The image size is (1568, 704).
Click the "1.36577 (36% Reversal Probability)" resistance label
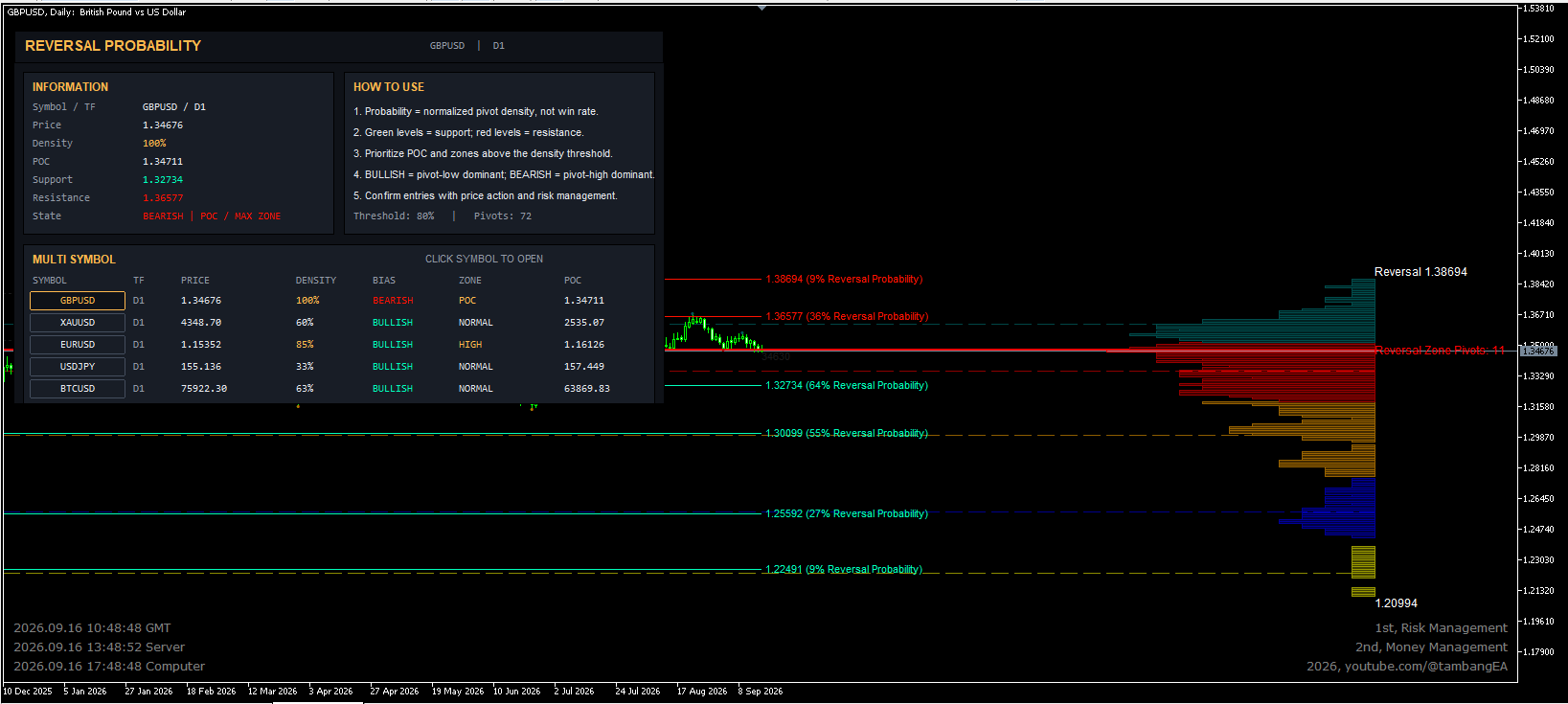pos(847,316)
